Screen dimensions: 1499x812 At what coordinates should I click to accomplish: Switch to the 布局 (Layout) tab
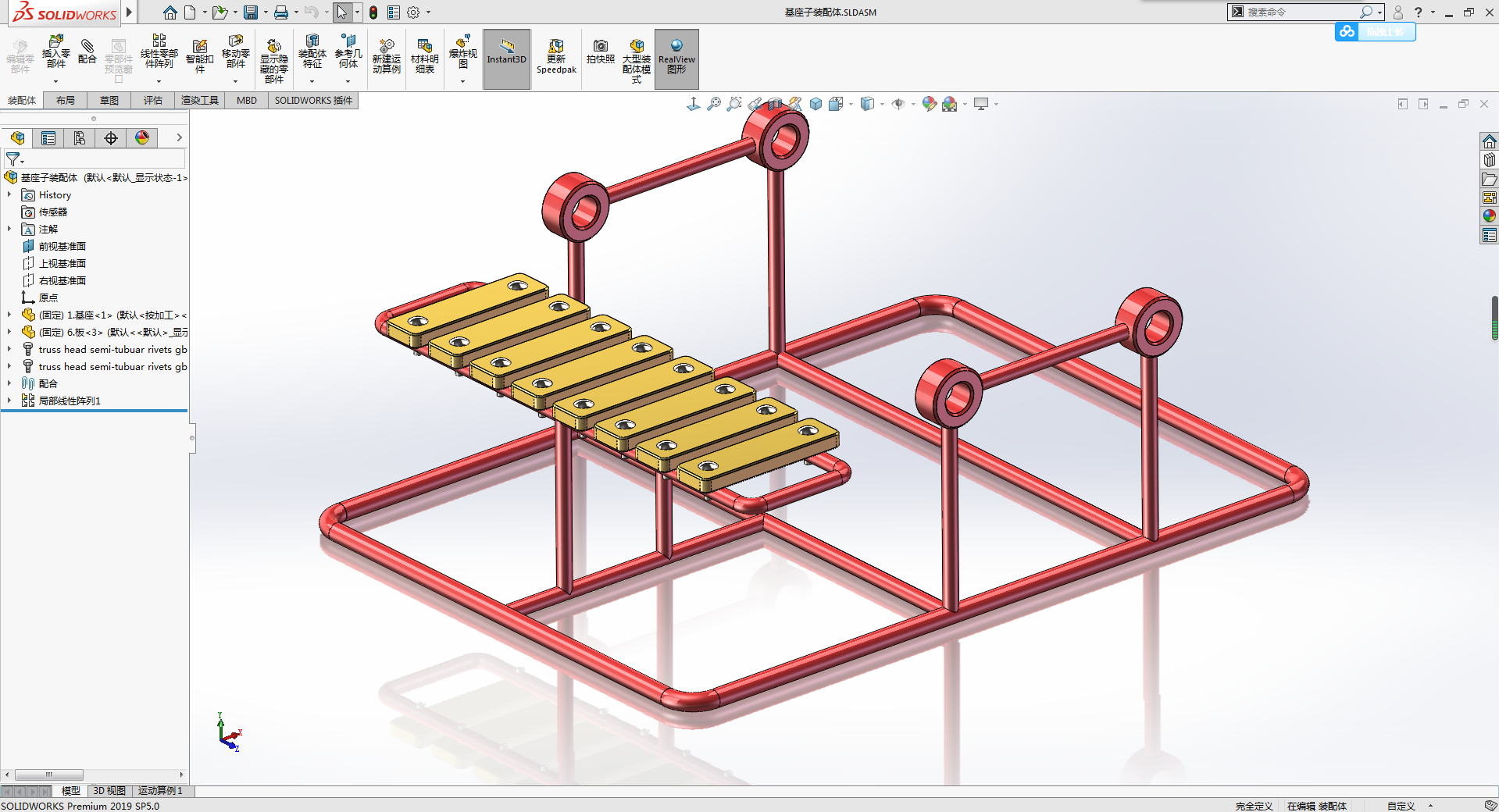[66, 100]
